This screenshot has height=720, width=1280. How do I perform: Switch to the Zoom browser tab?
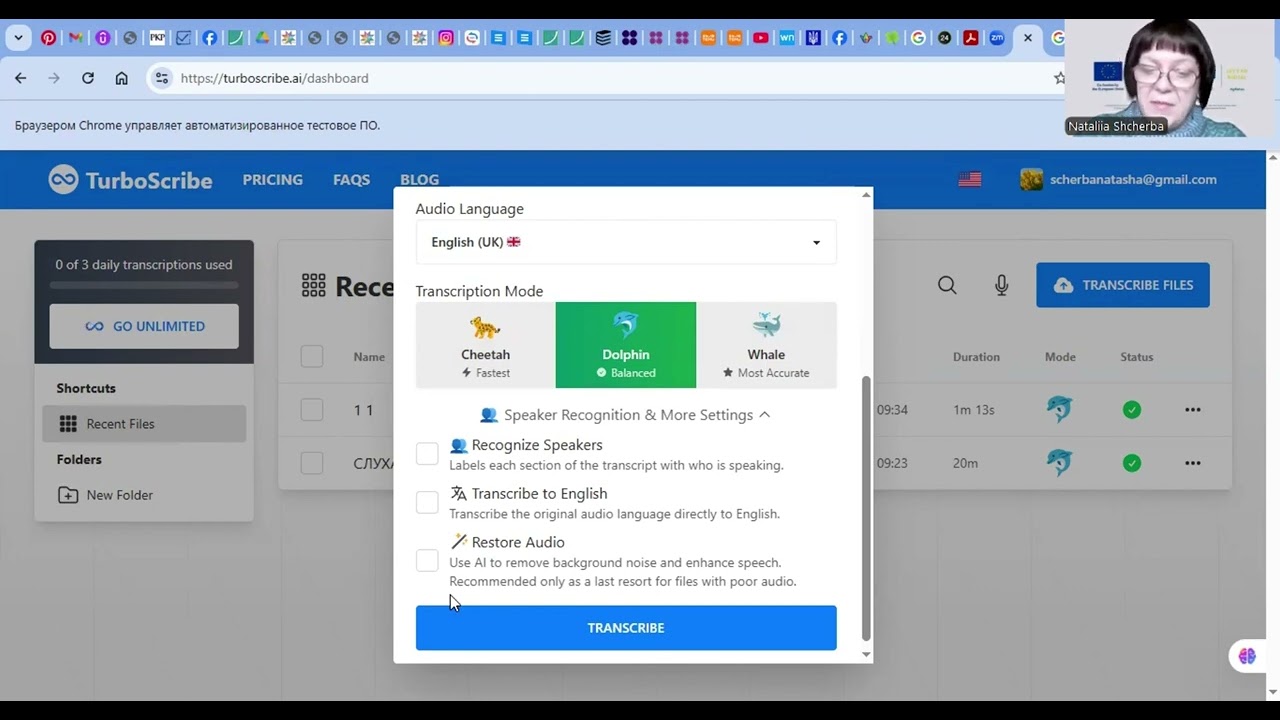coord(997,38)
